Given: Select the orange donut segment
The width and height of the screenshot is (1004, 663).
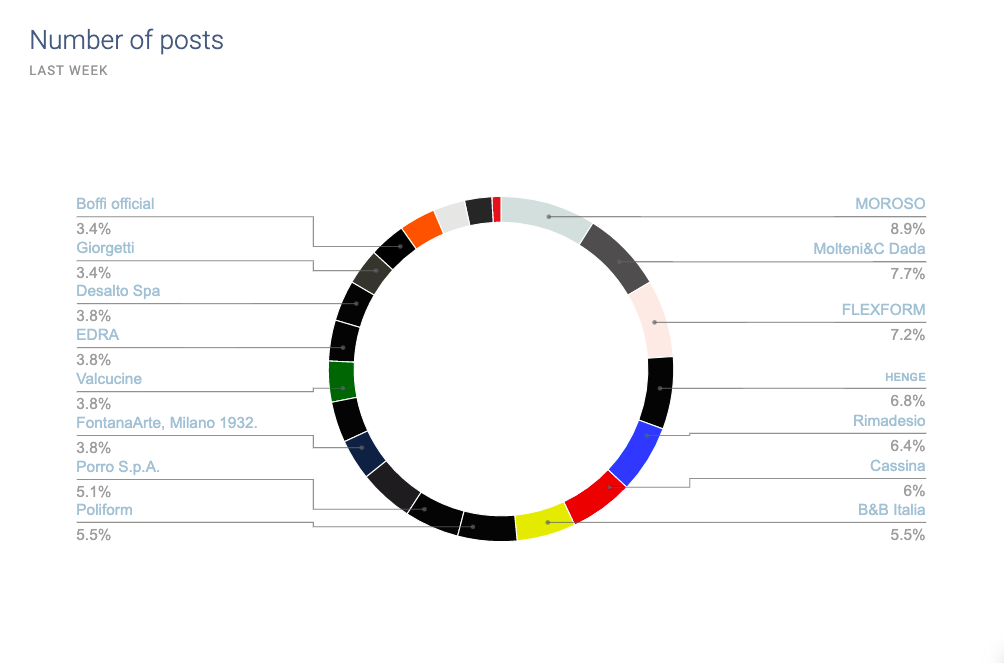Looking at the screenshot, I should [423, 229].
